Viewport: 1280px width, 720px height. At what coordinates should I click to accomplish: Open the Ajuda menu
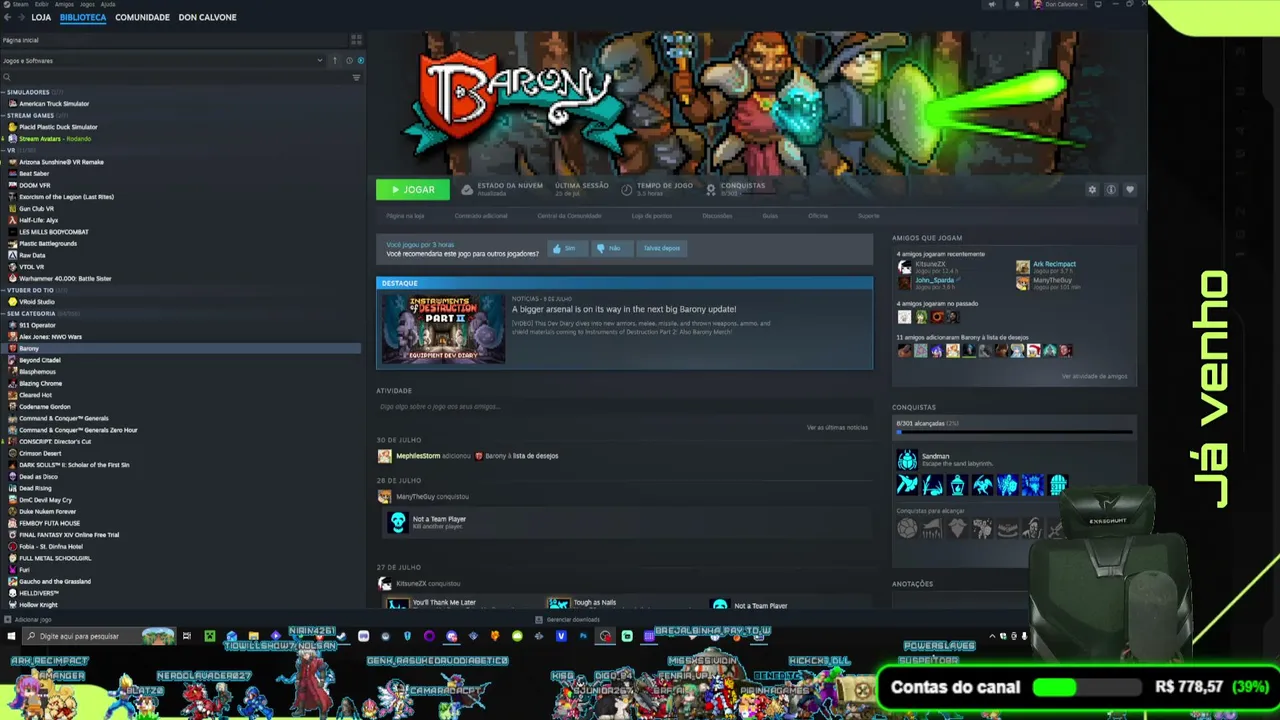(108, 4)
